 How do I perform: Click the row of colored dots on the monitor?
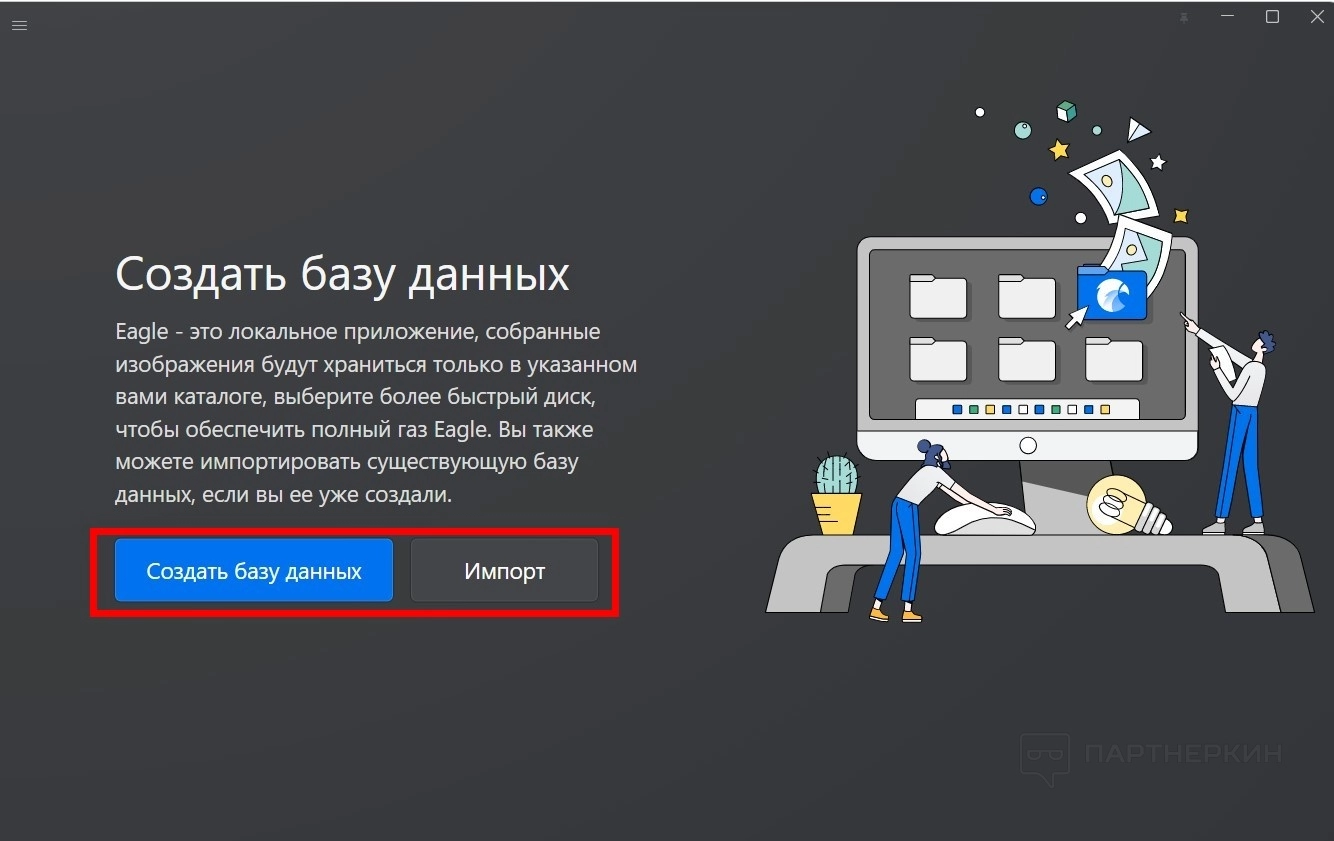(1027, 409)
